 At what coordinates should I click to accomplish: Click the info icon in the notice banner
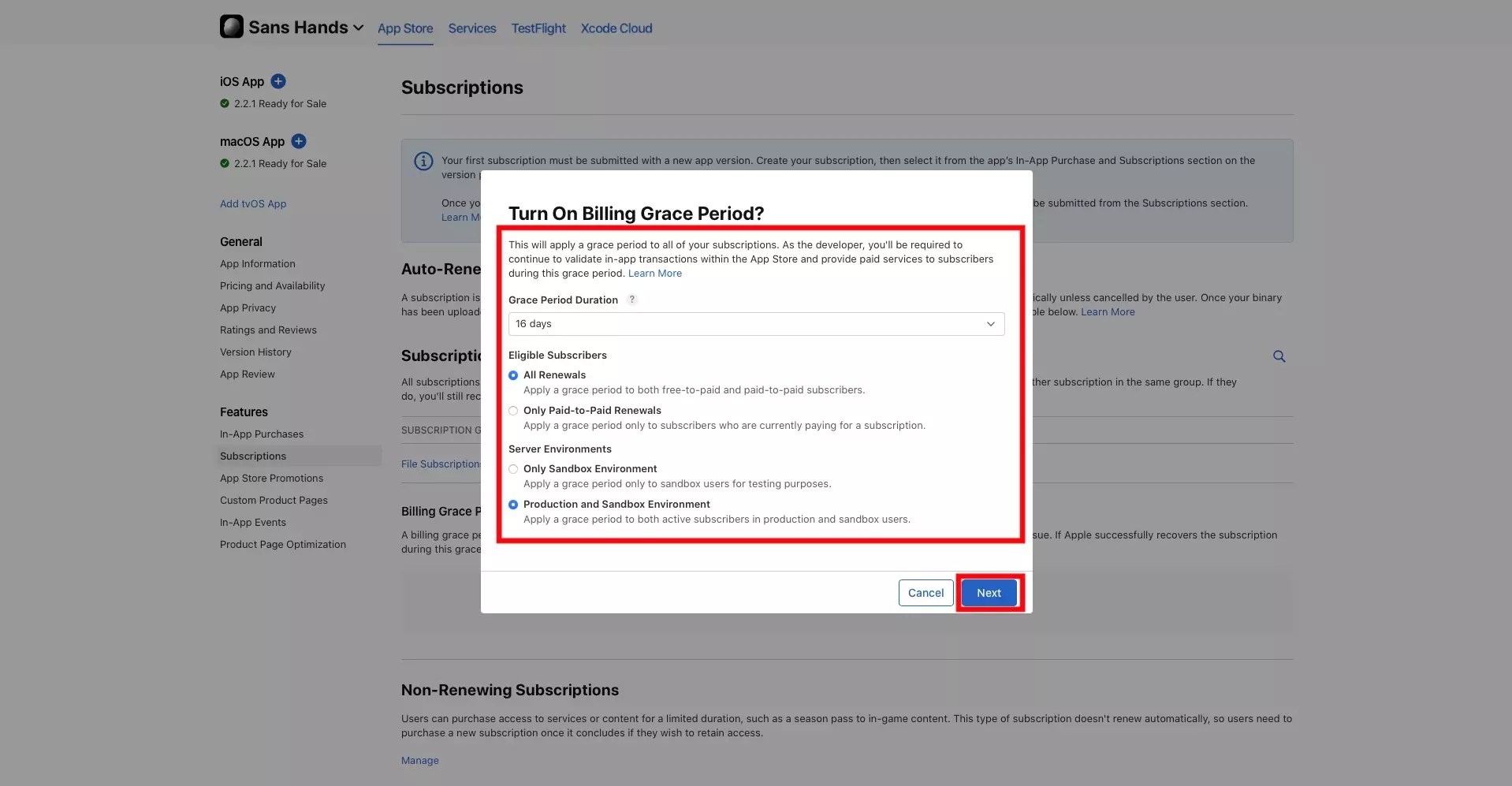[x=423, y=161]
